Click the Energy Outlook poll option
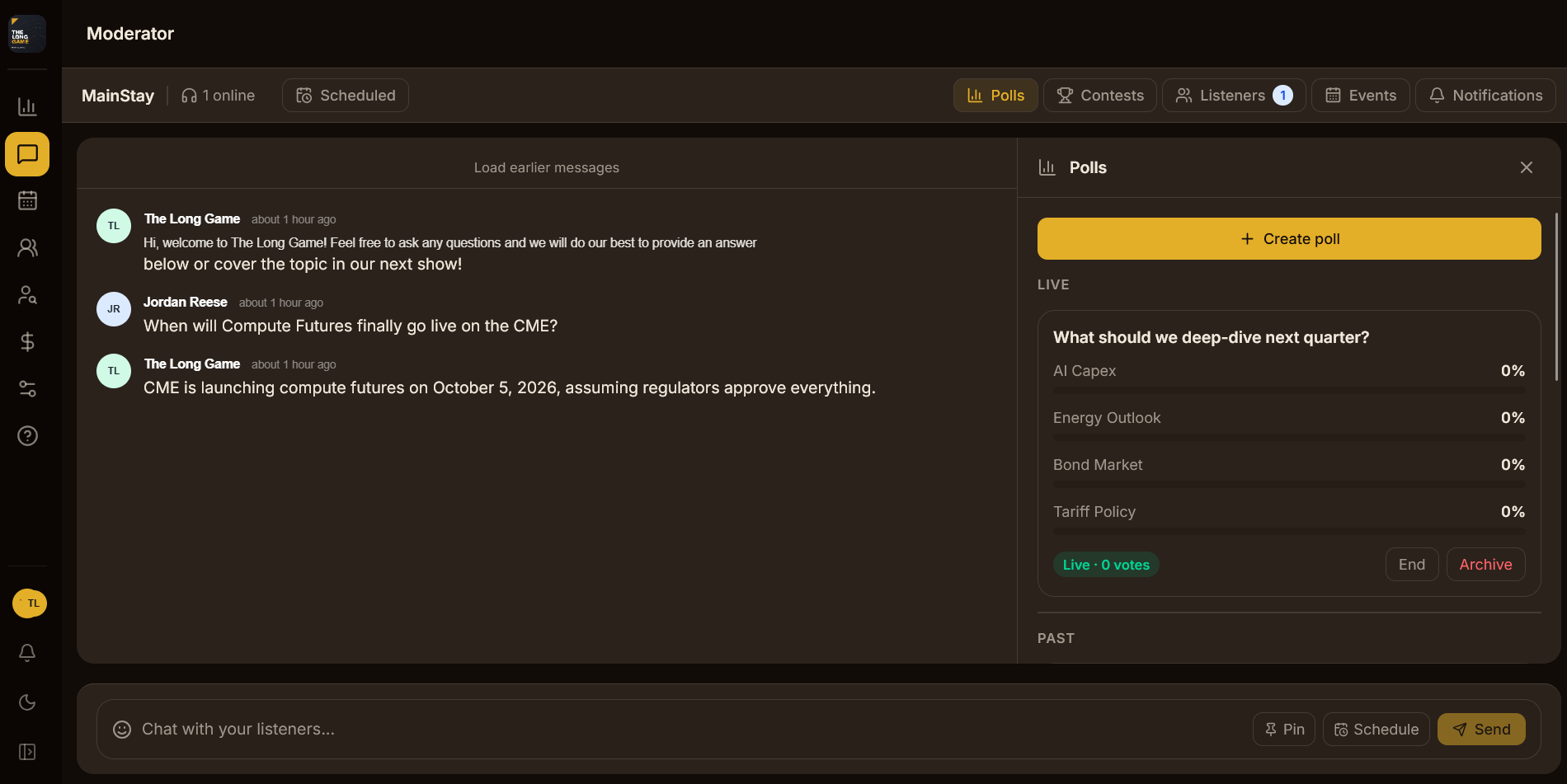The width and height of the screenshot is (1567, 784). pyautogui.click(x=1289, y=425)
